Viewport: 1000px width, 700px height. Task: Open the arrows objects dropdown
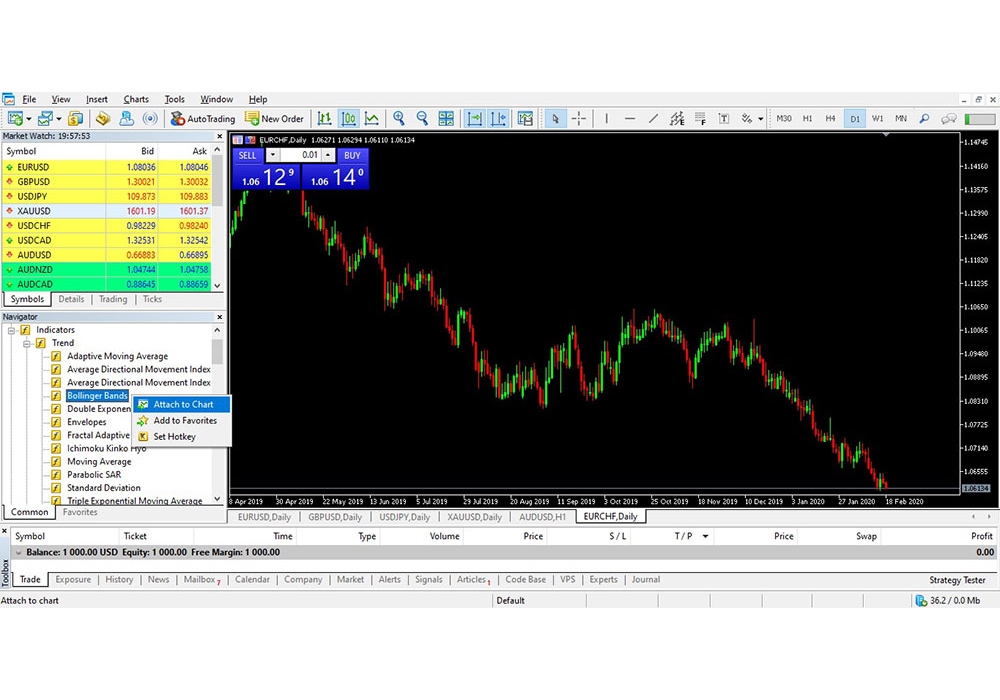[761, 119]
